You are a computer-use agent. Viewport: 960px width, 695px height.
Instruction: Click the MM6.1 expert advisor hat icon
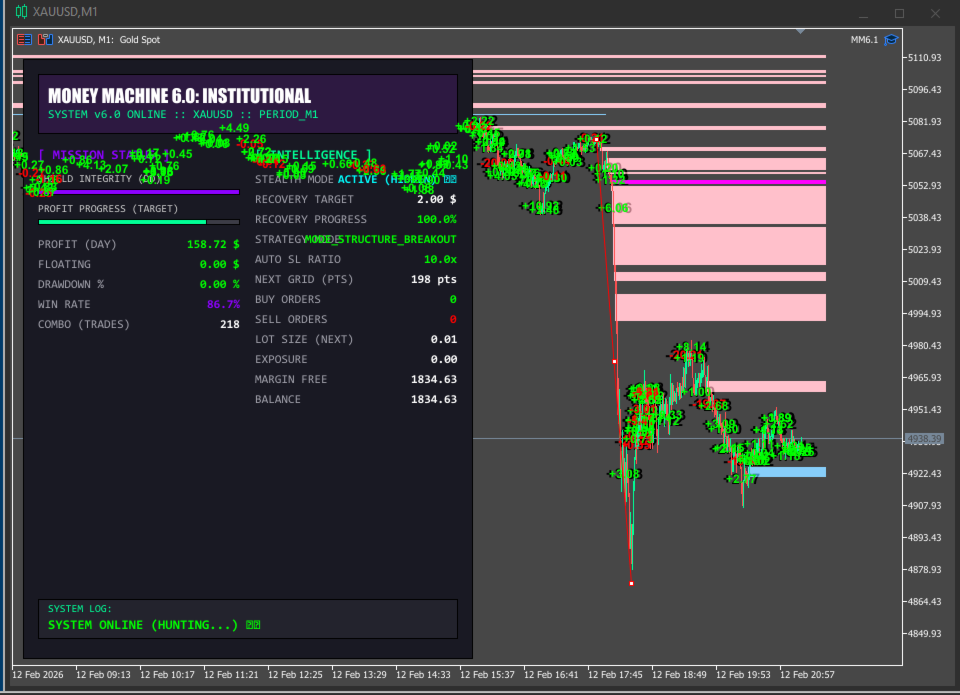(891, 40)
